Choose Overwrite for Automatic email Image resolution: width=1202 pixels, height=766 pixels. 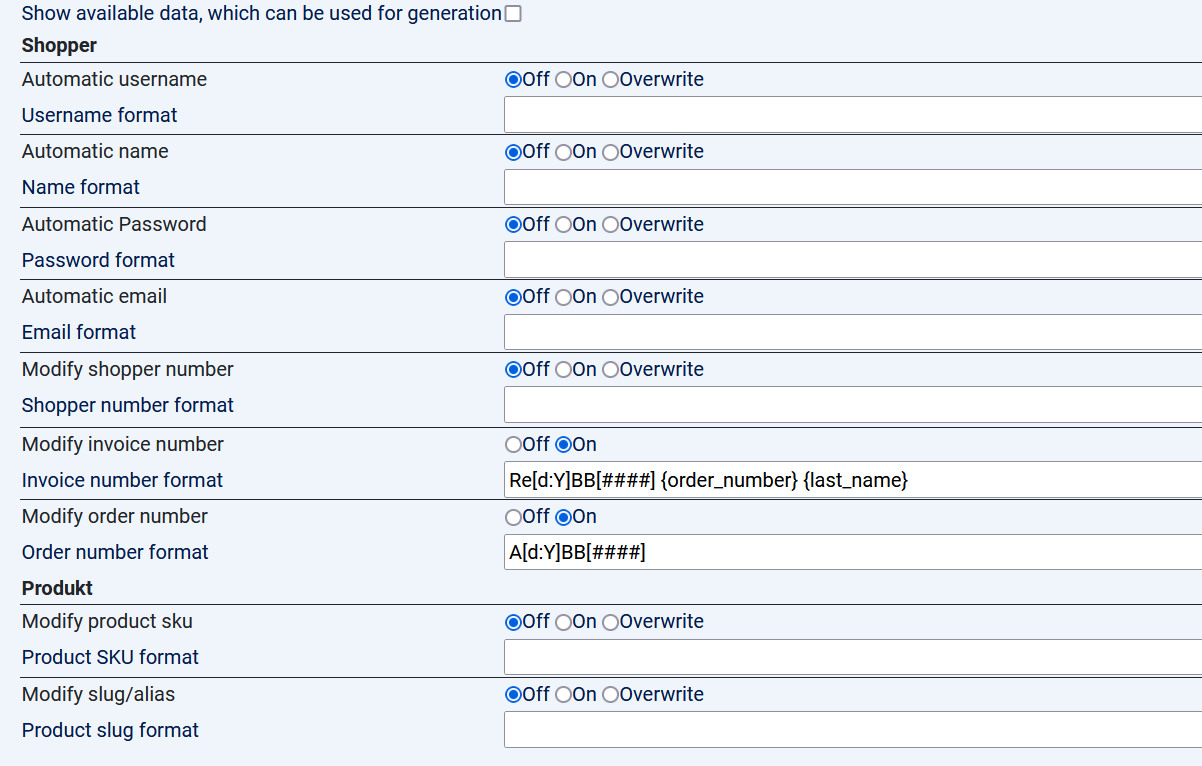point(610,297)
